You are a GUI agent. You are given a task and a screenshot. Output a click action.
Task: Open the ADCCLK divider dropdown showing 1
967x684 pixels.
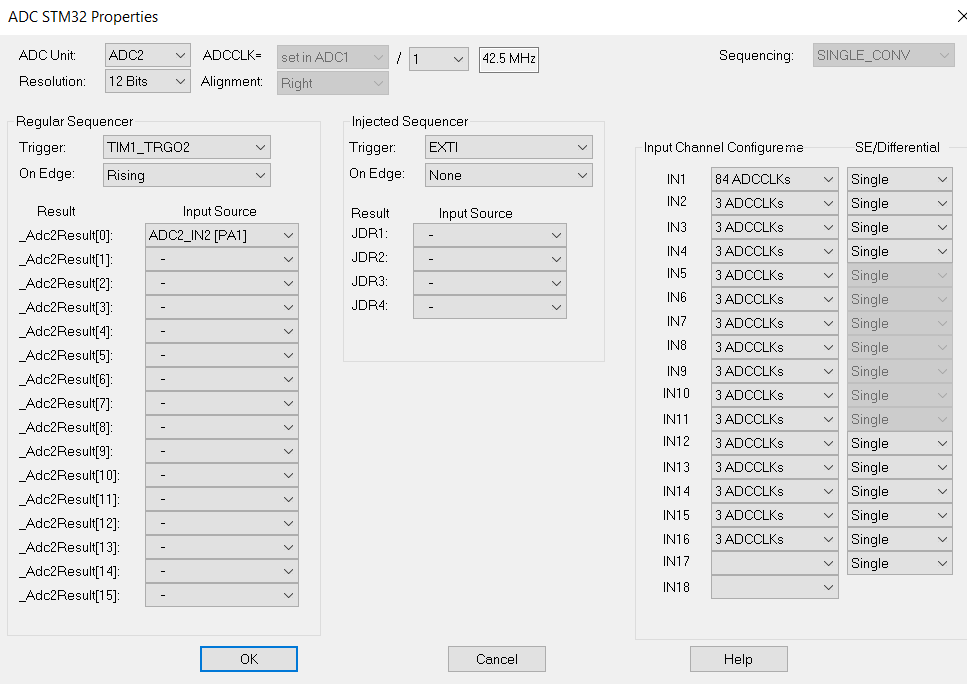pos(438,59)
